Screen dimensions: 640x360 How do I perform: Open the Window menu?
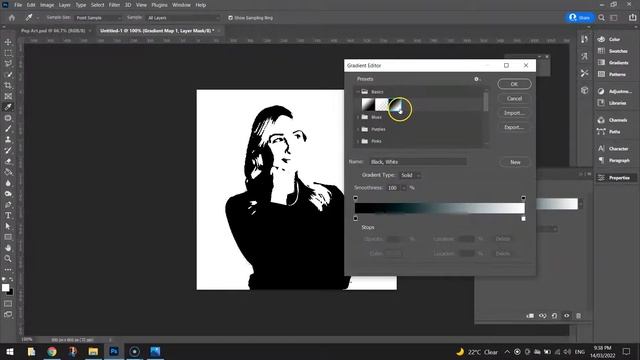[x=181, y=5]
